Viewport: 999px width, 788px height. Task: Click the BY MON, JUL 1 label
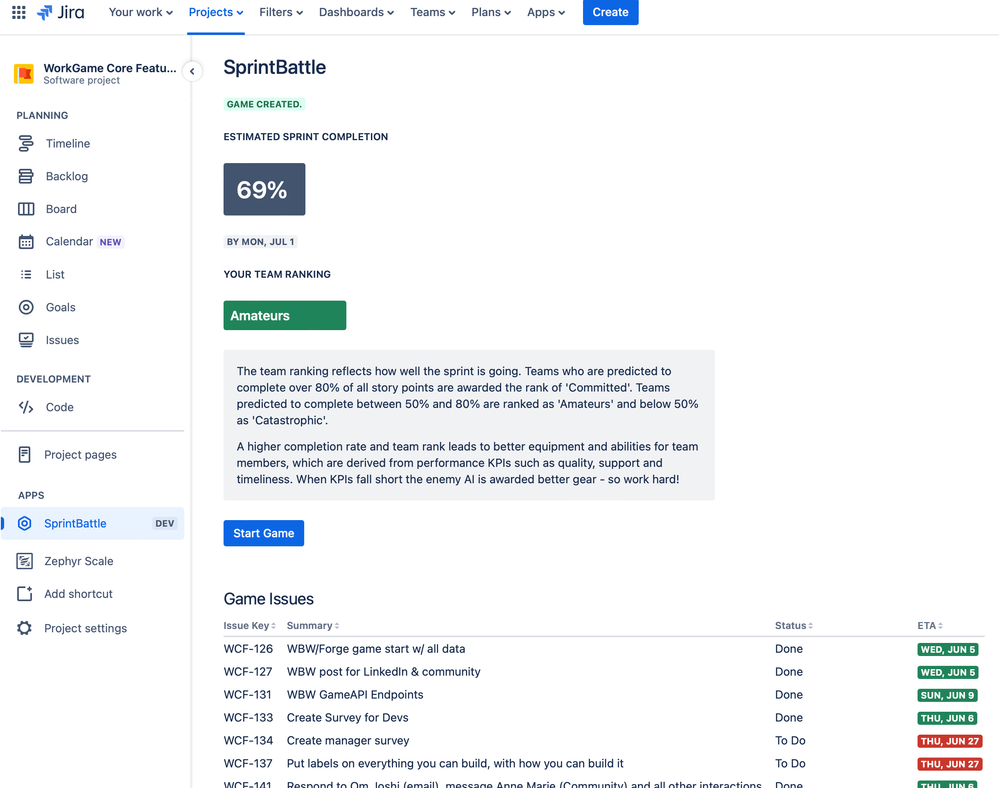click(x=261, y=242)
